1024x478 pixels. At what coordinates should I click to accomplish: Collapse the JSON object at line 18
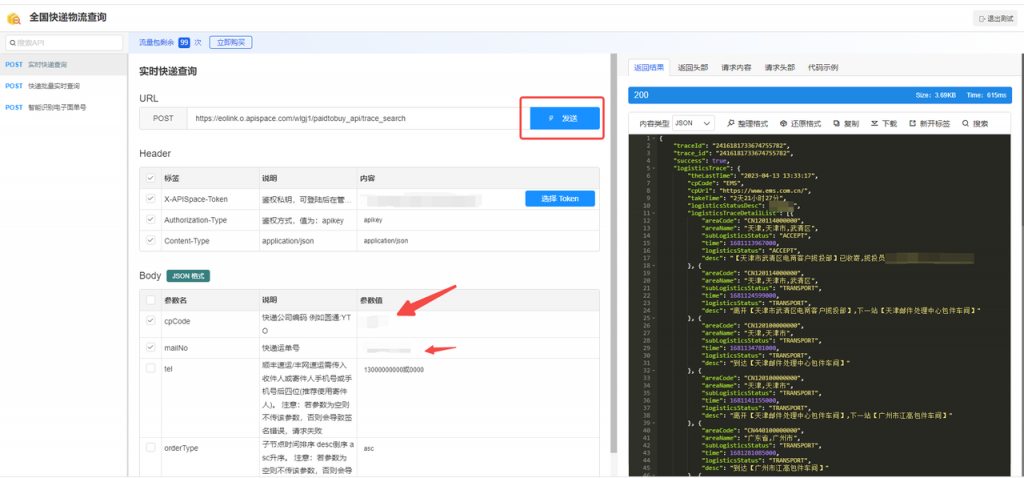click(656, 265)
